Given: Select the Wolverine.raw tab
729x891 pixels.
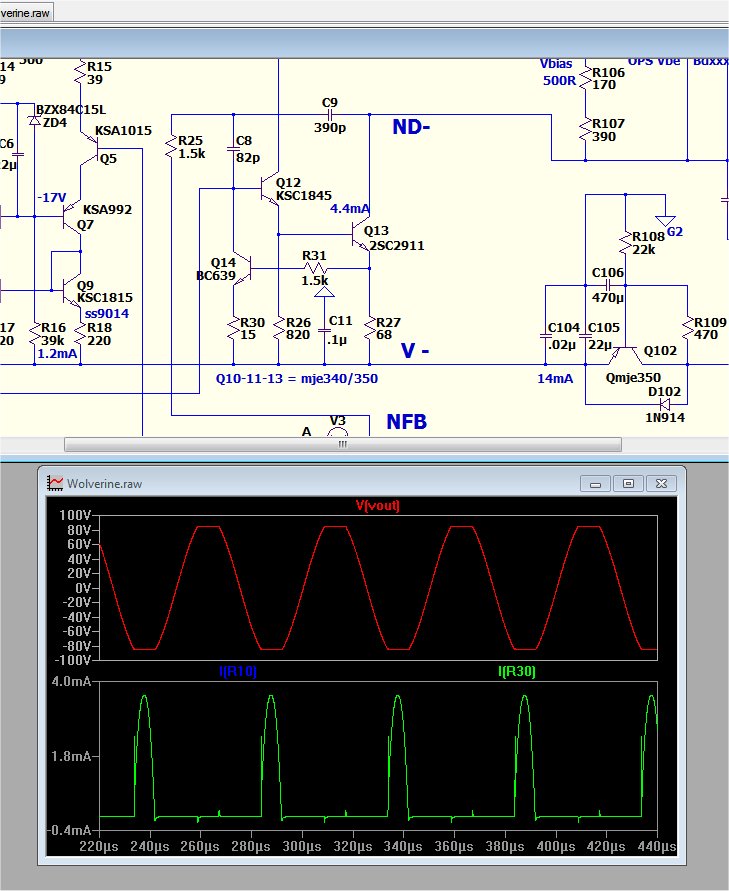Looking at the screenshot, I should click(x=26, y=13).
